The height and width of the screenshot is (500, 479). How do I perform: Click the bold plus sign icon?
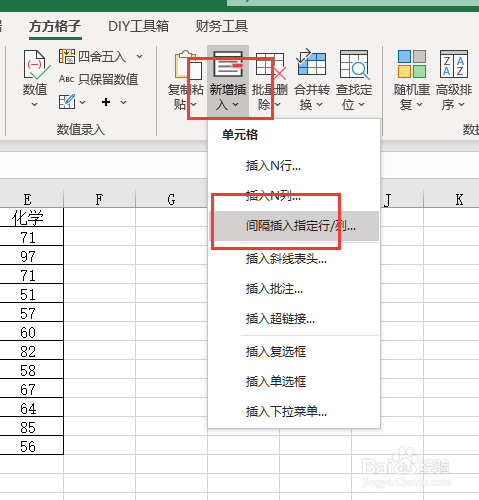[x=106, y=102]
